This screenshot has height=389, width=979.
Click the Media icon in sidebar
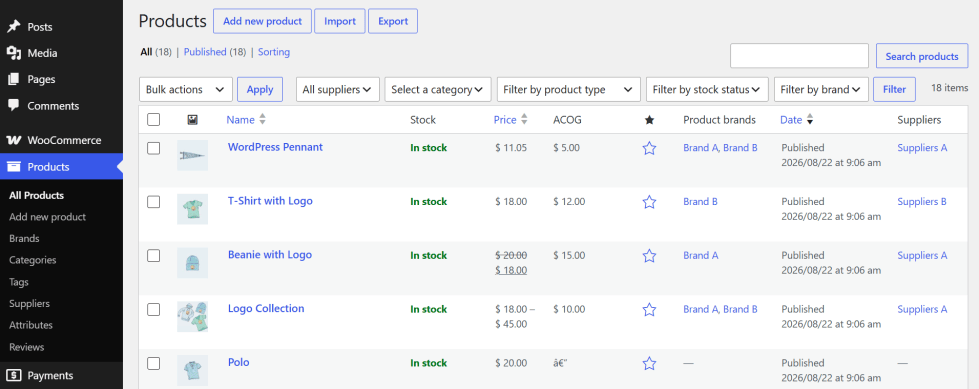[x=14, y=53]
